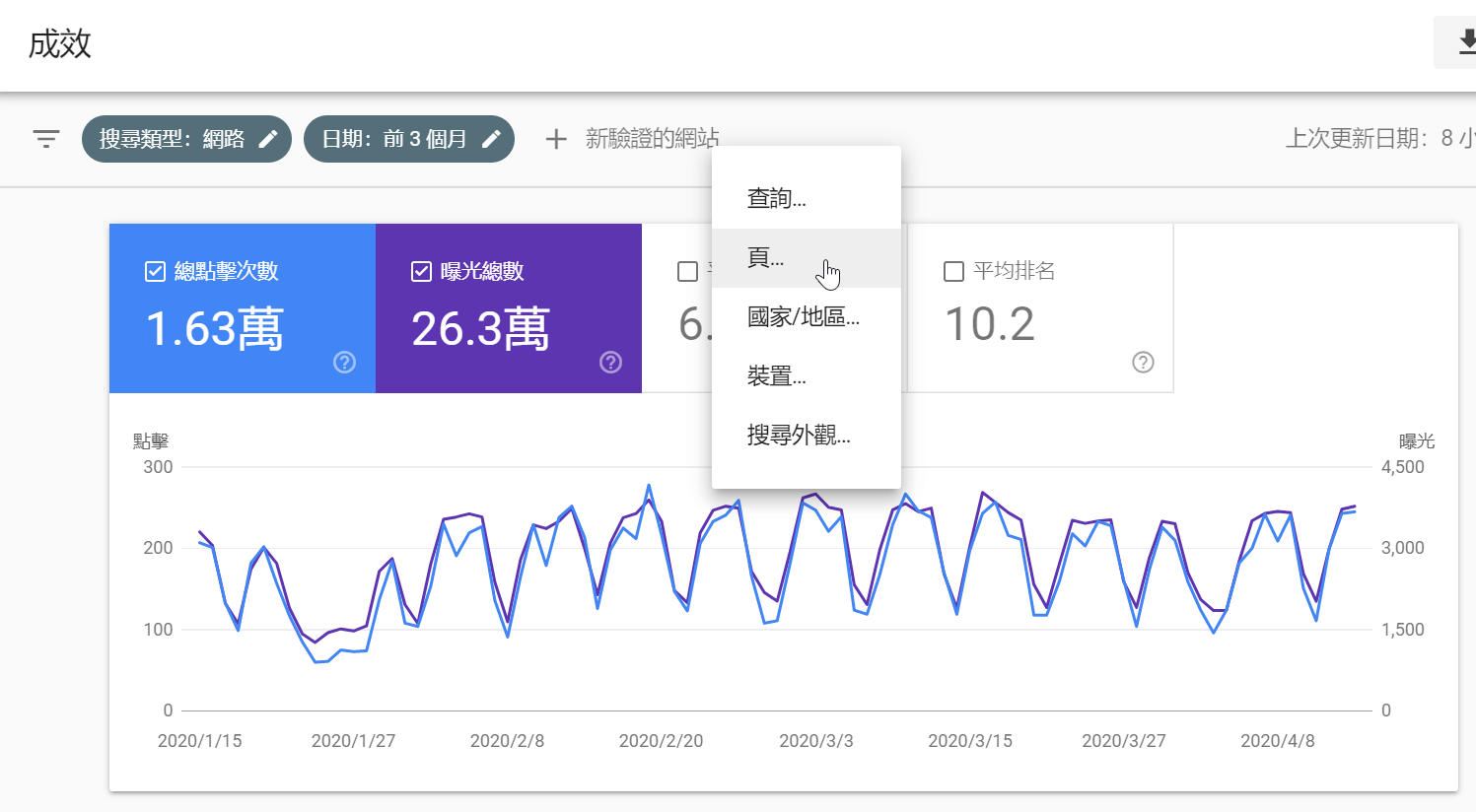
Task: Choose 國家/地區... from the filter menu
Action: tap(807, 317)
